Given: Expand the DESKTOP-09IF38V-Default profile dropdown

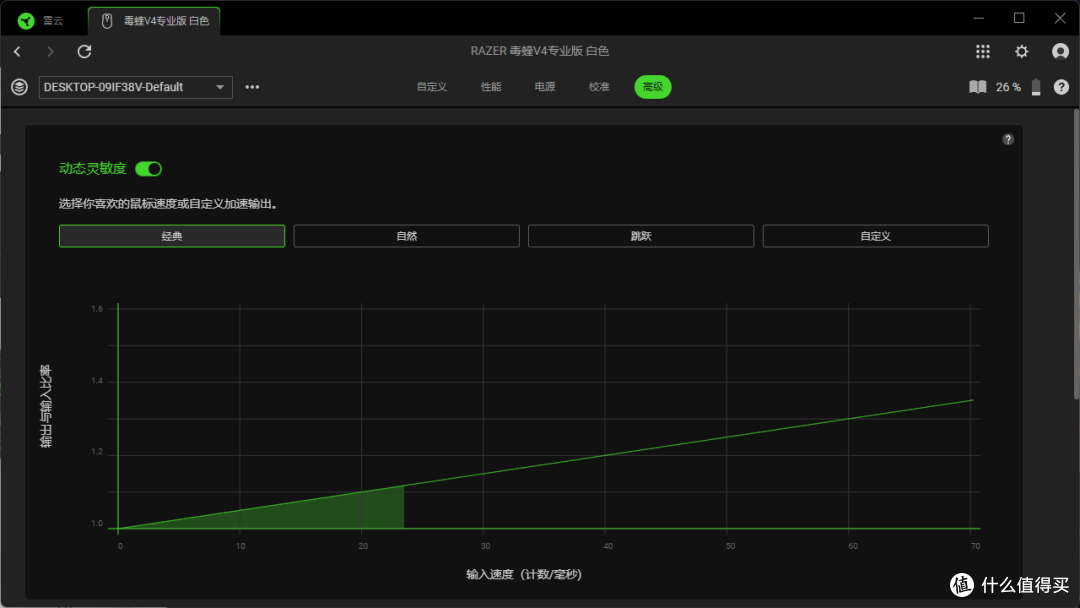Looking at the screenshot, I should pos(136,87).
